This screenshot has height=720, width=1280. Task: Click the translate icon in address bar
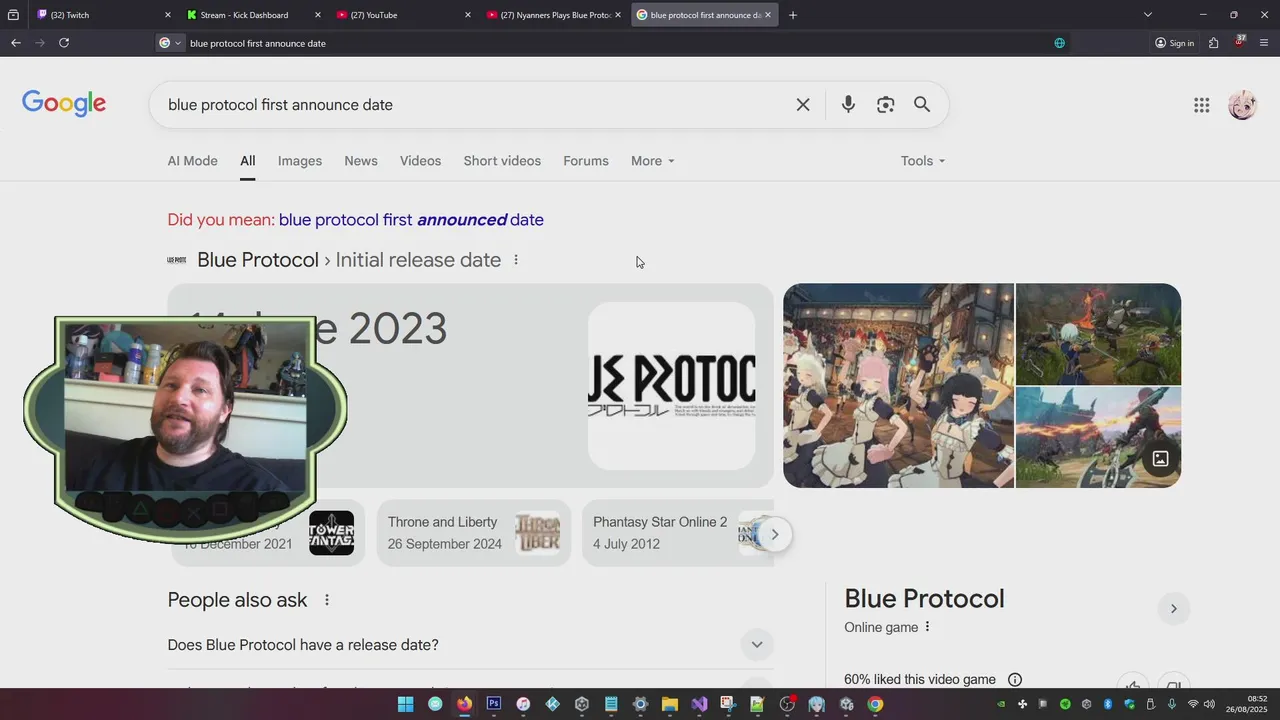point(1059,43)
